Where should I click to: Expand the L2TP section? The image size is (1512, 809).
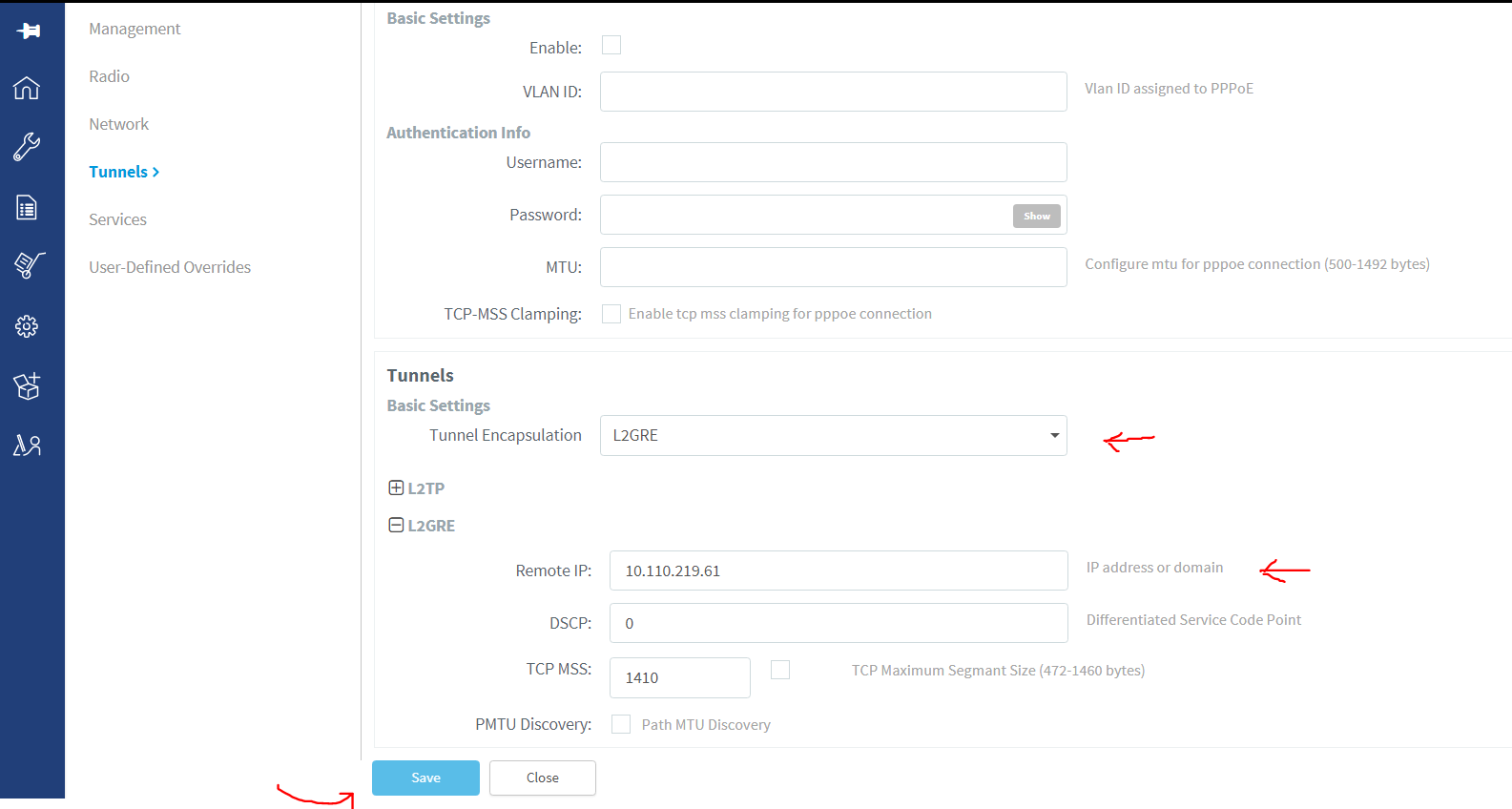[x=397, y=488]
